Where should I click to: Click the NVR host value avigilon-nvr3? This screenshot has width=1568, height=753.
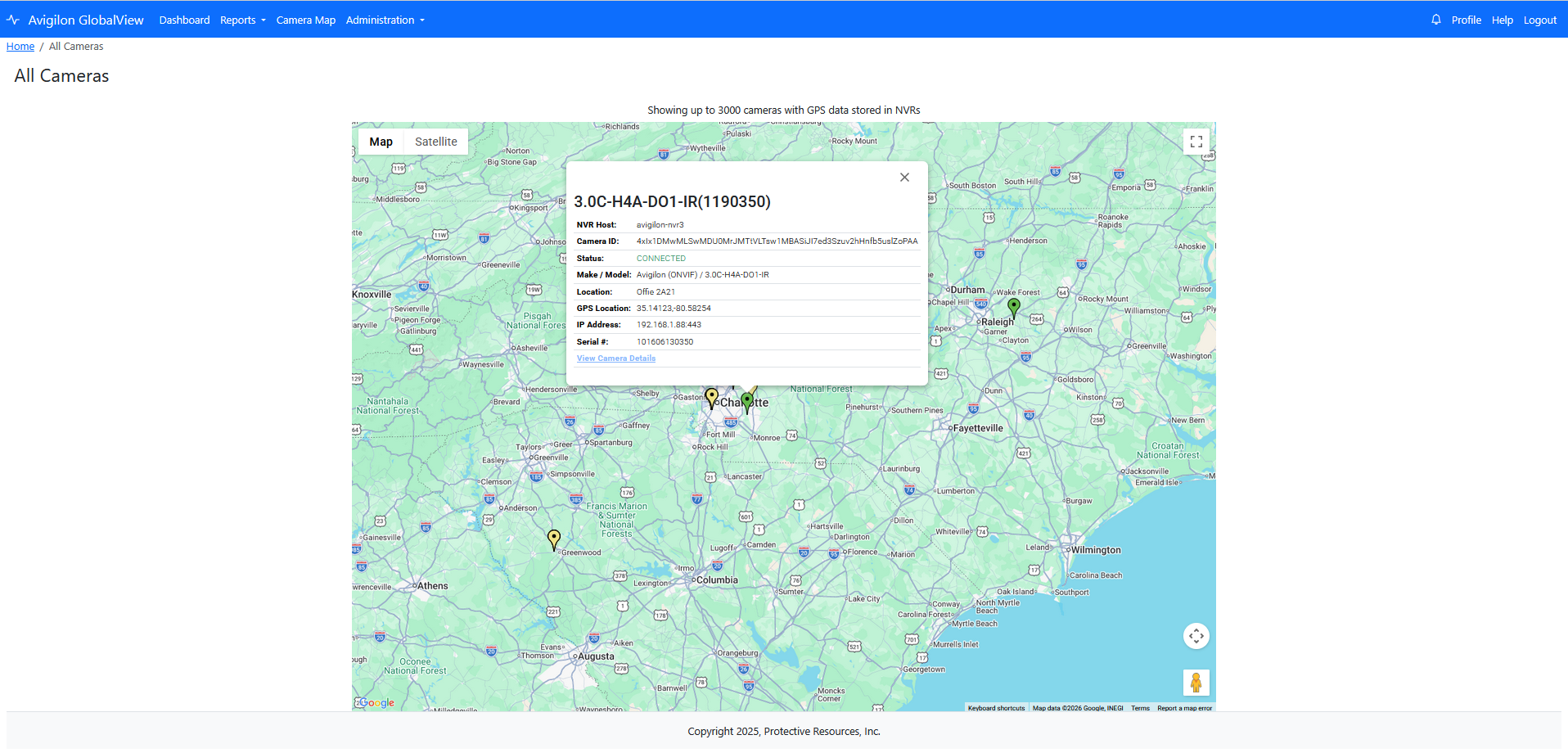point(660,225)
